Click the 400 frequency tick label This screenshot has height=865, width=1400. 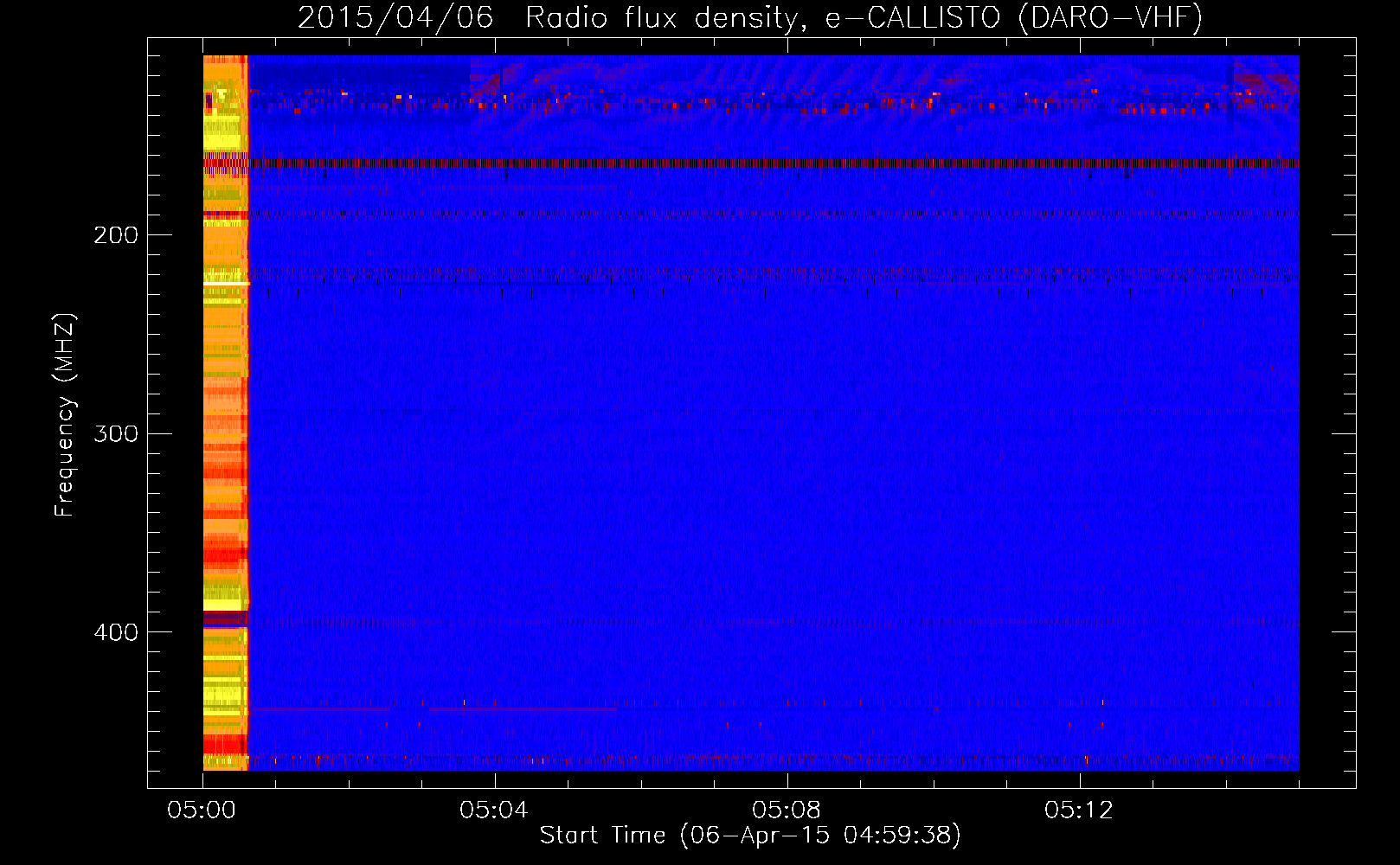coord(116,632)
